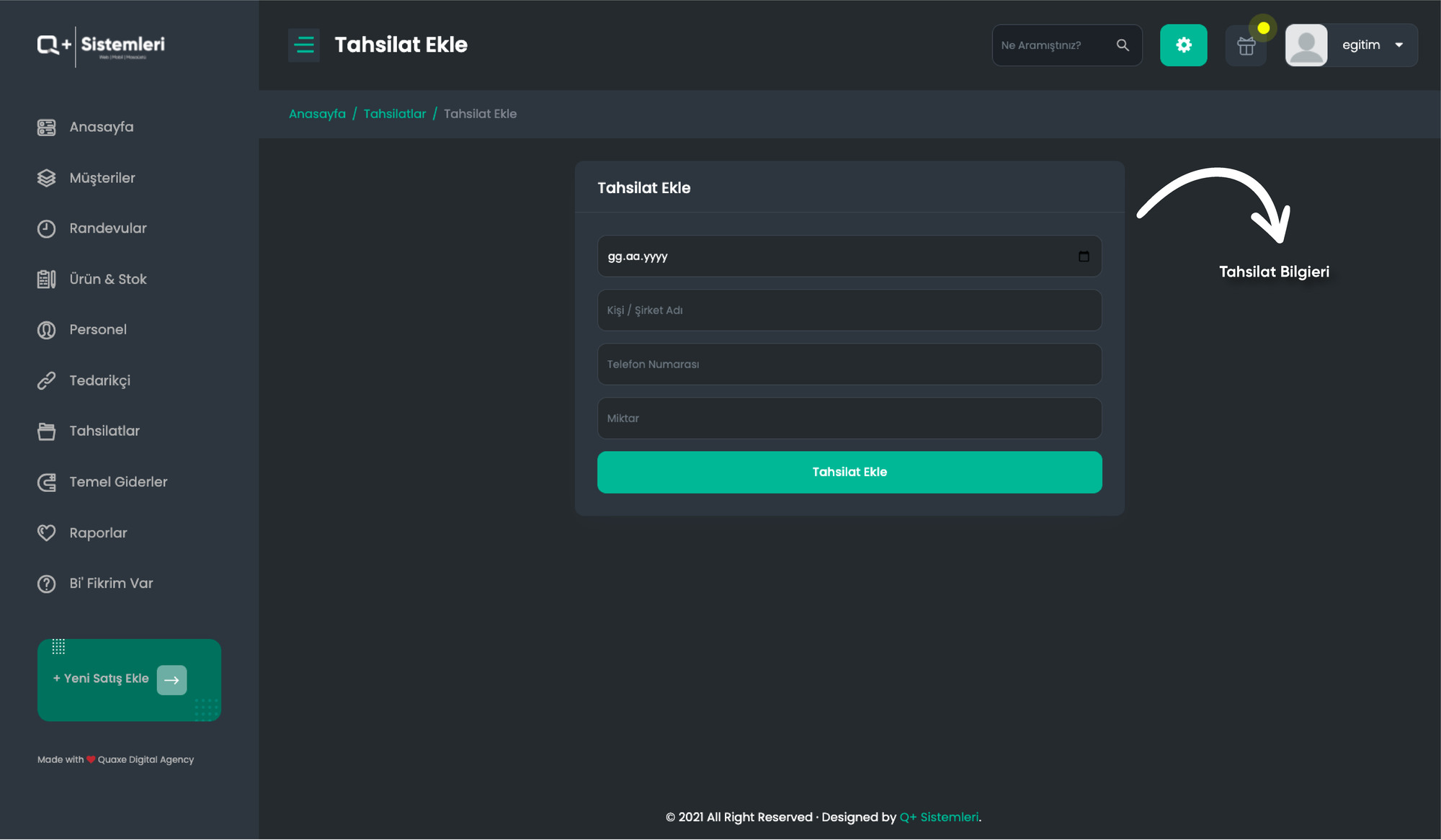Open the calendar picker in date field
The width and height of the screenshot is (1441, 840).
(1084, 256)
